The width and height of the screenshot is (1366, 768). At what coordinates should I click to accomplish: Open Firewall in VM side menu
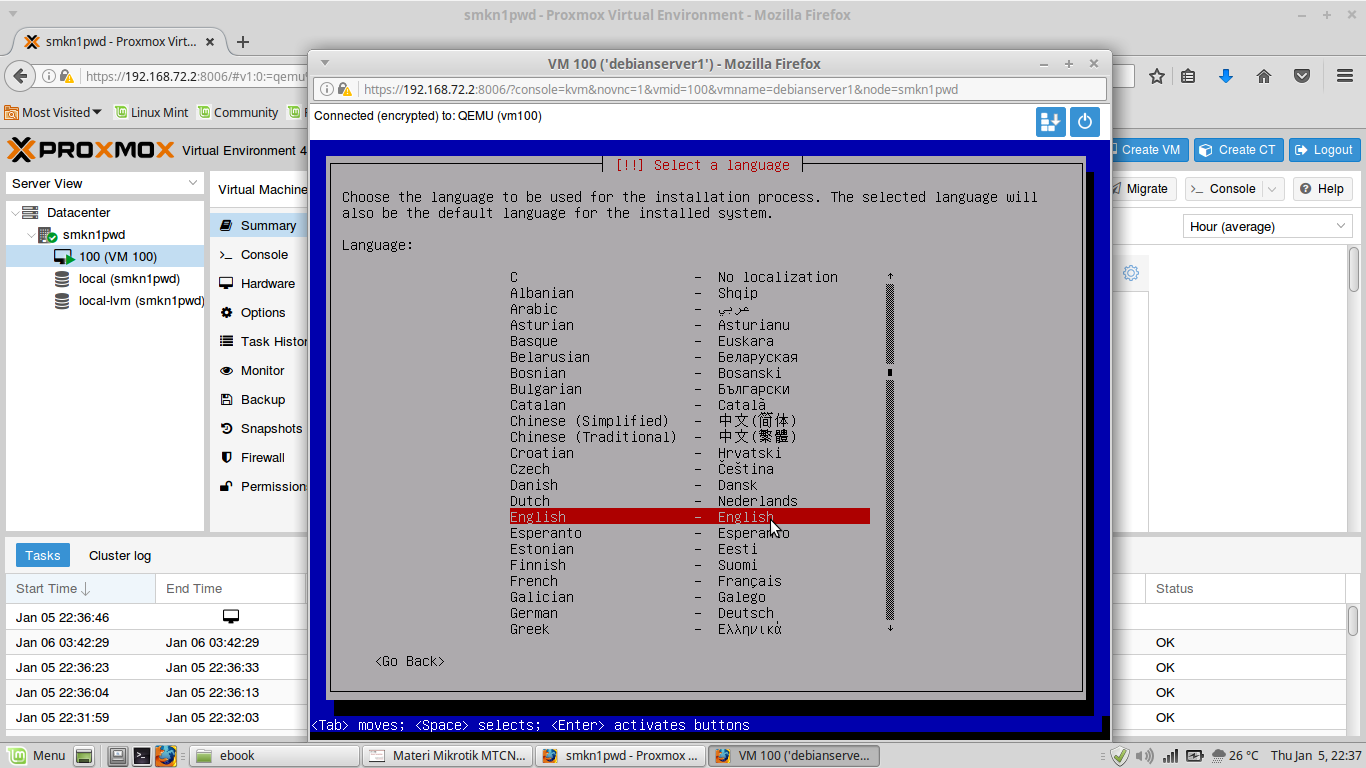coord(260,458)
